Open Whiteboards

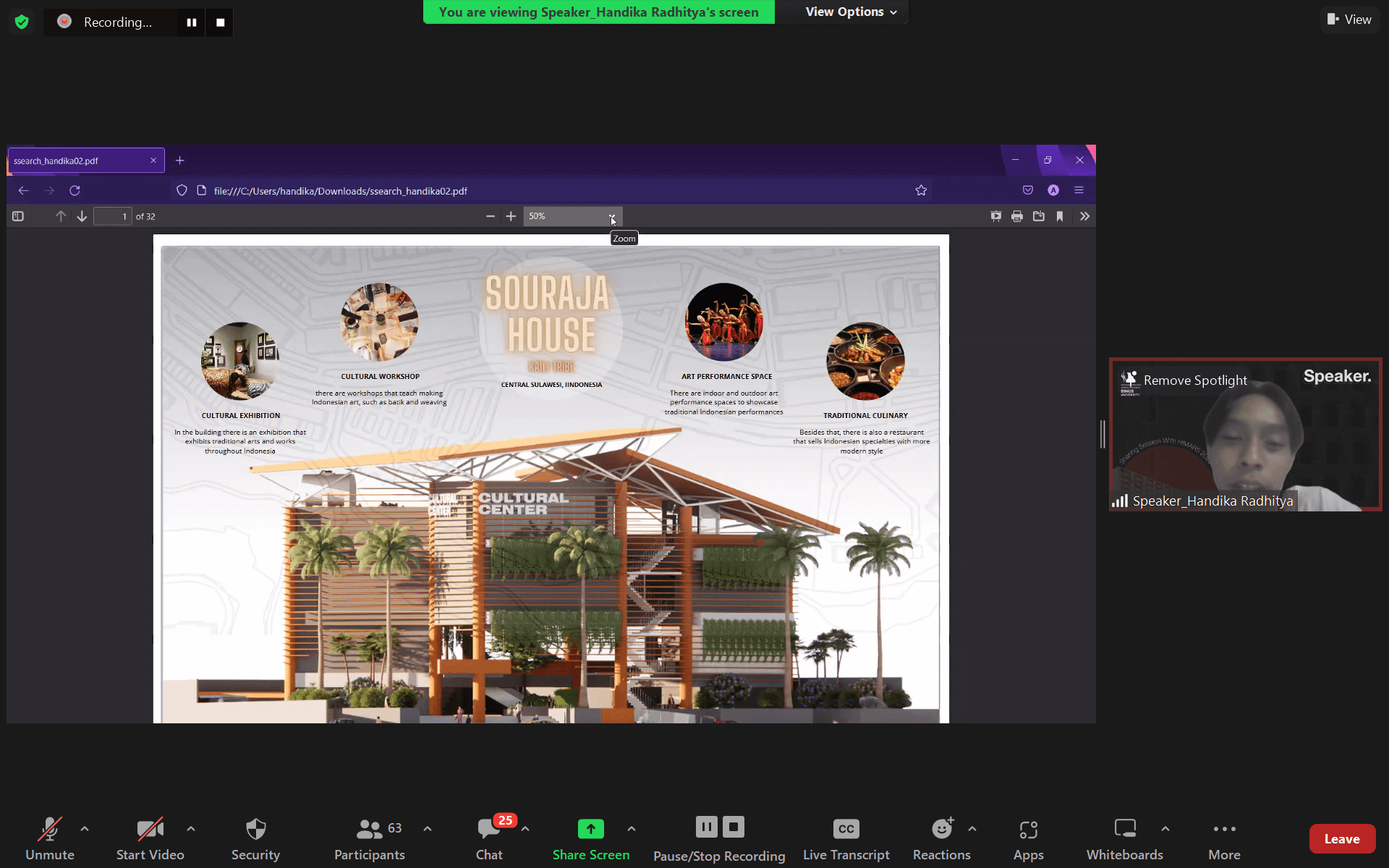(x=1125, y=839)
